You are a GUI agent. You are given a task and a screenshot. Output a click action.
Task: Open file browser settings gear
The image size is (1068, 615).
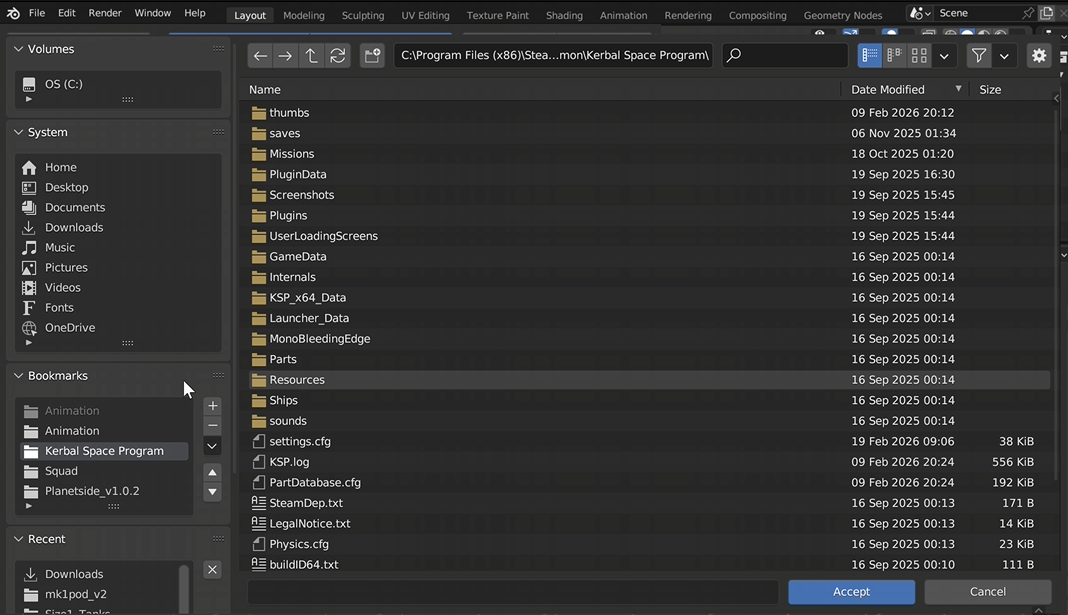tap(1039, 56)
